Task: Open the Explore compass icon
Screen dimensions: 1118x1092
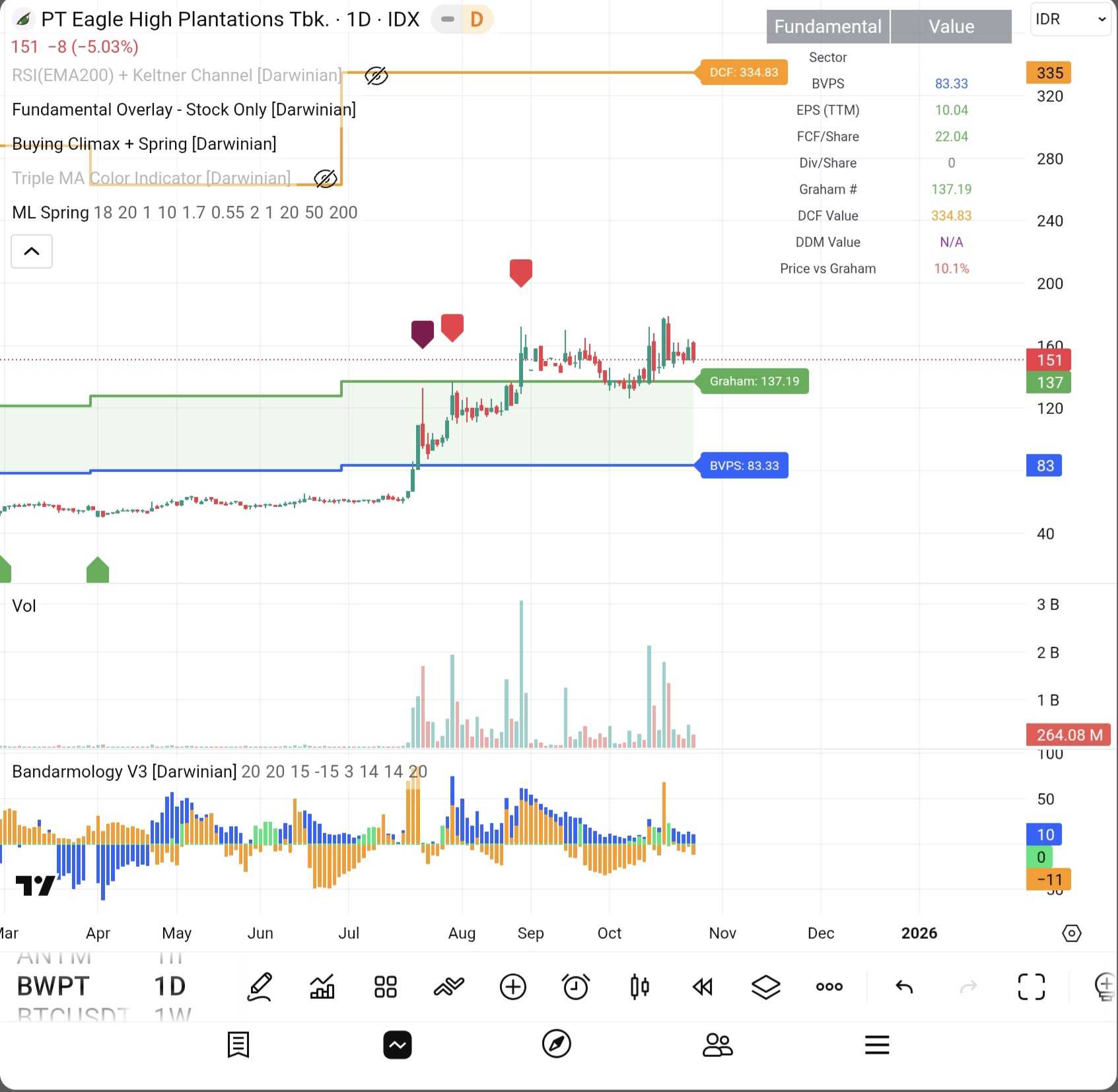Action: click(557, 1044)
